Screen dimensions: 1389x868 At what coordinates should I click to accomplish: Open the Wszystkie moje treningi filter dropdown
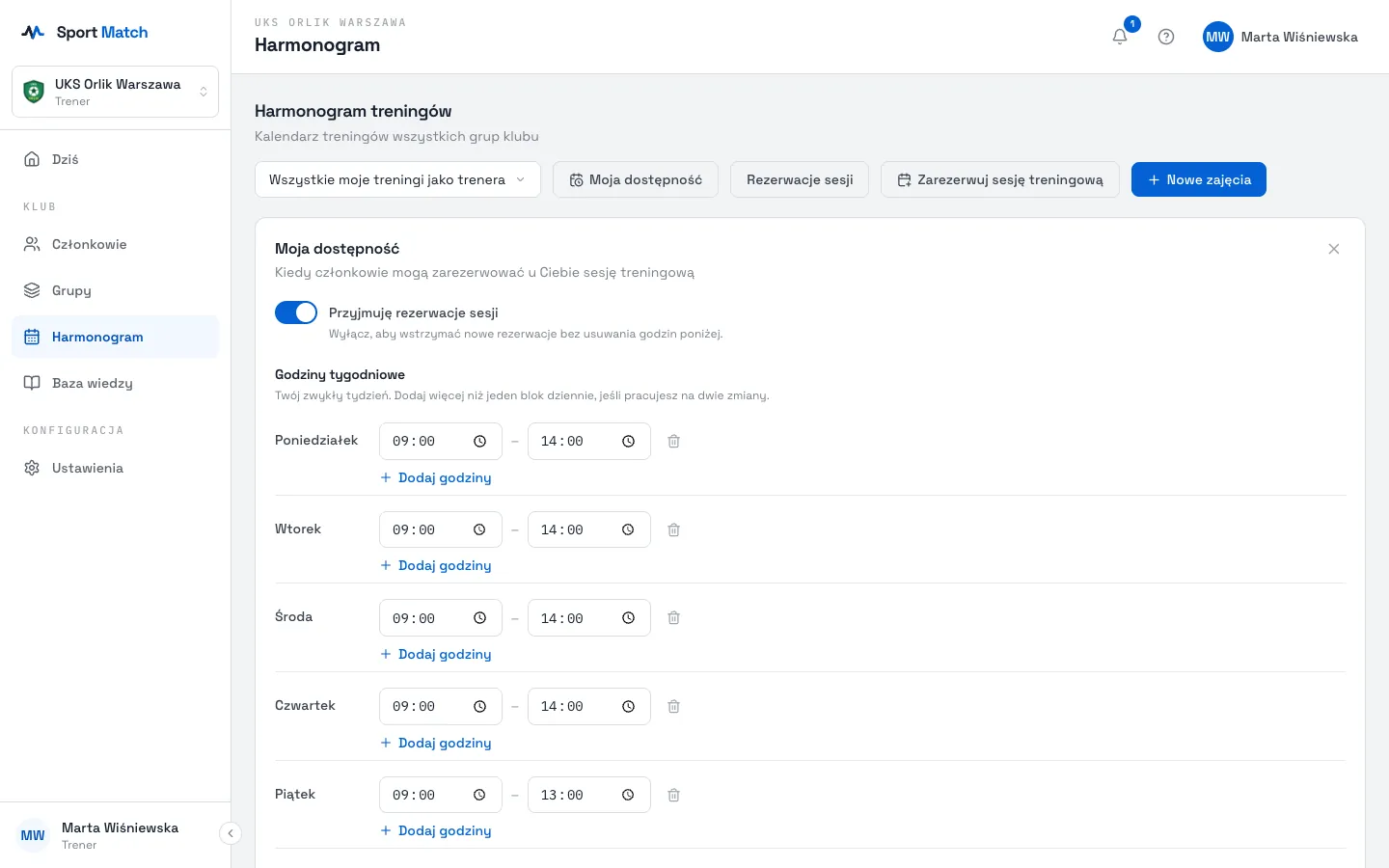tap(397, 179)
